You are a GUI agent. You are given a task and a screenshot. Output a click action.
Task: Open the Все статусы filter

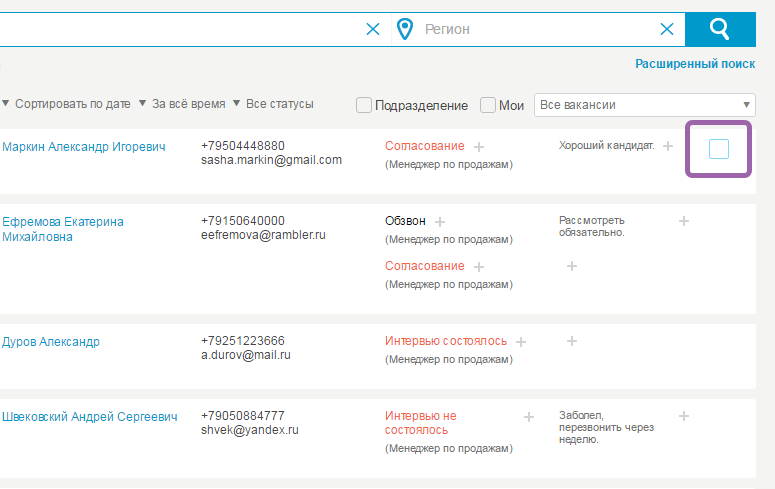(273, 104)
